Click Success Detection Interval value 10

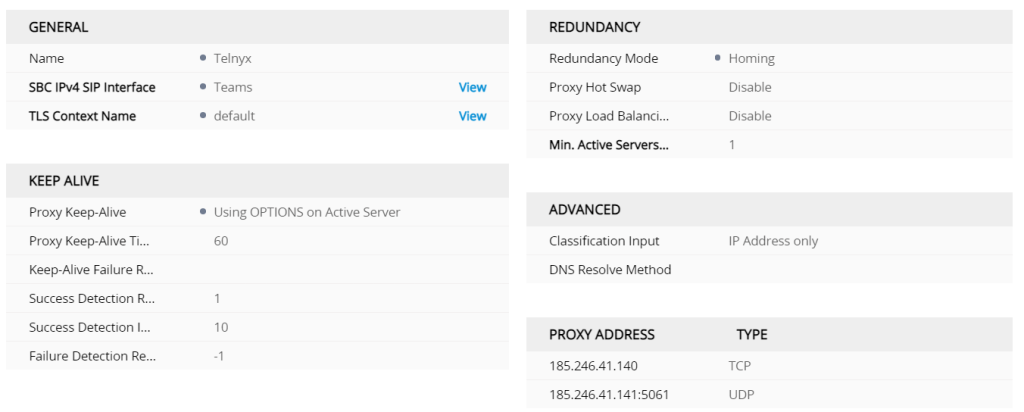point(221,327)
